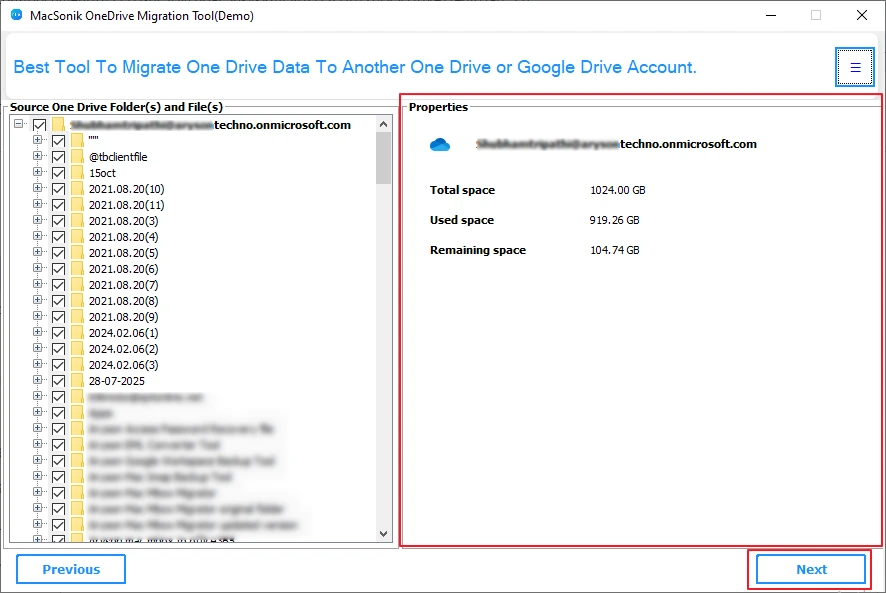Click the folder tree scrollbar thumb

[384, 158]
